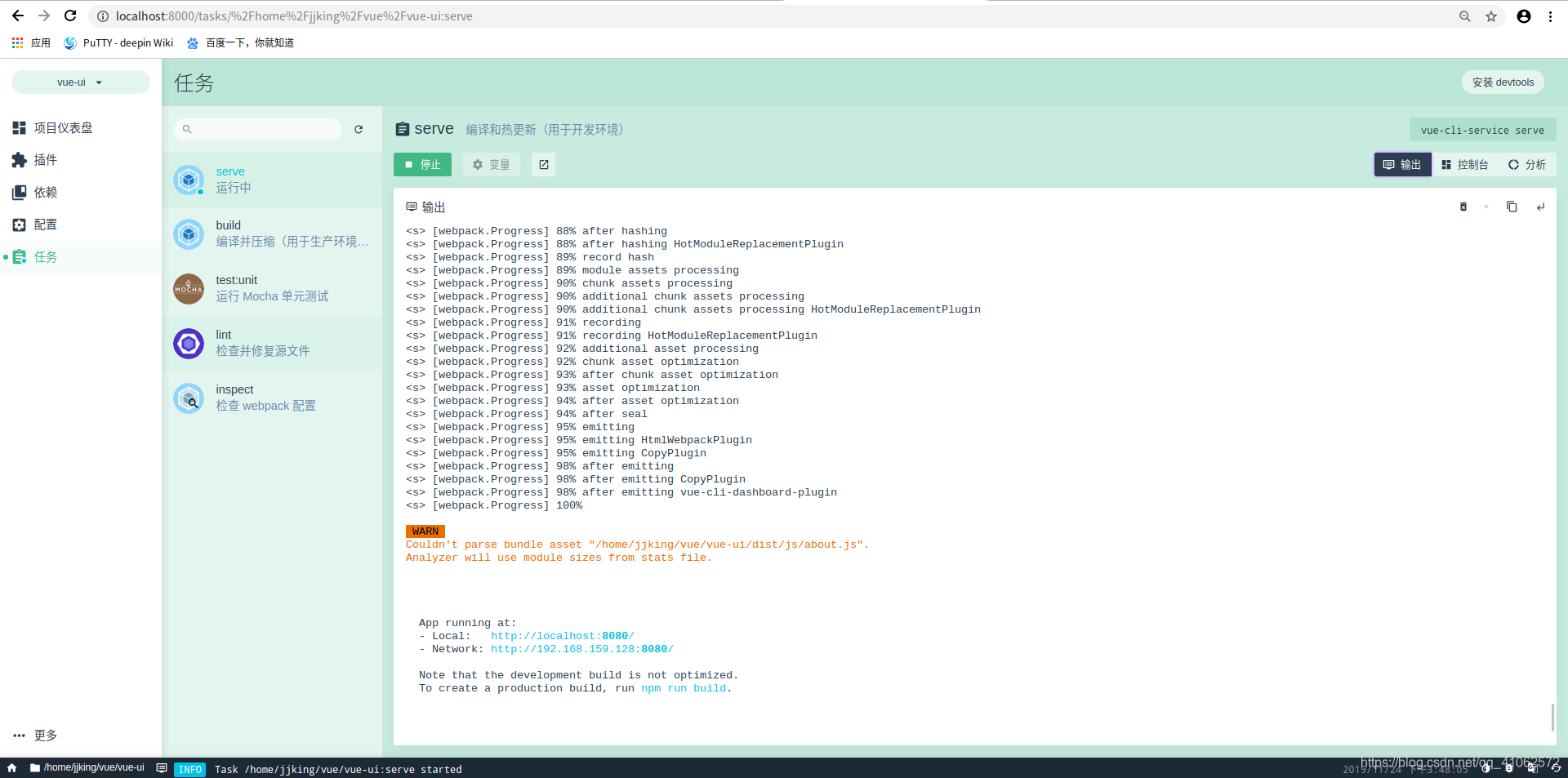This screenshot has width=1568, height=778.
Task: Clear the output log with trash icon
Action: (1463, 207)
